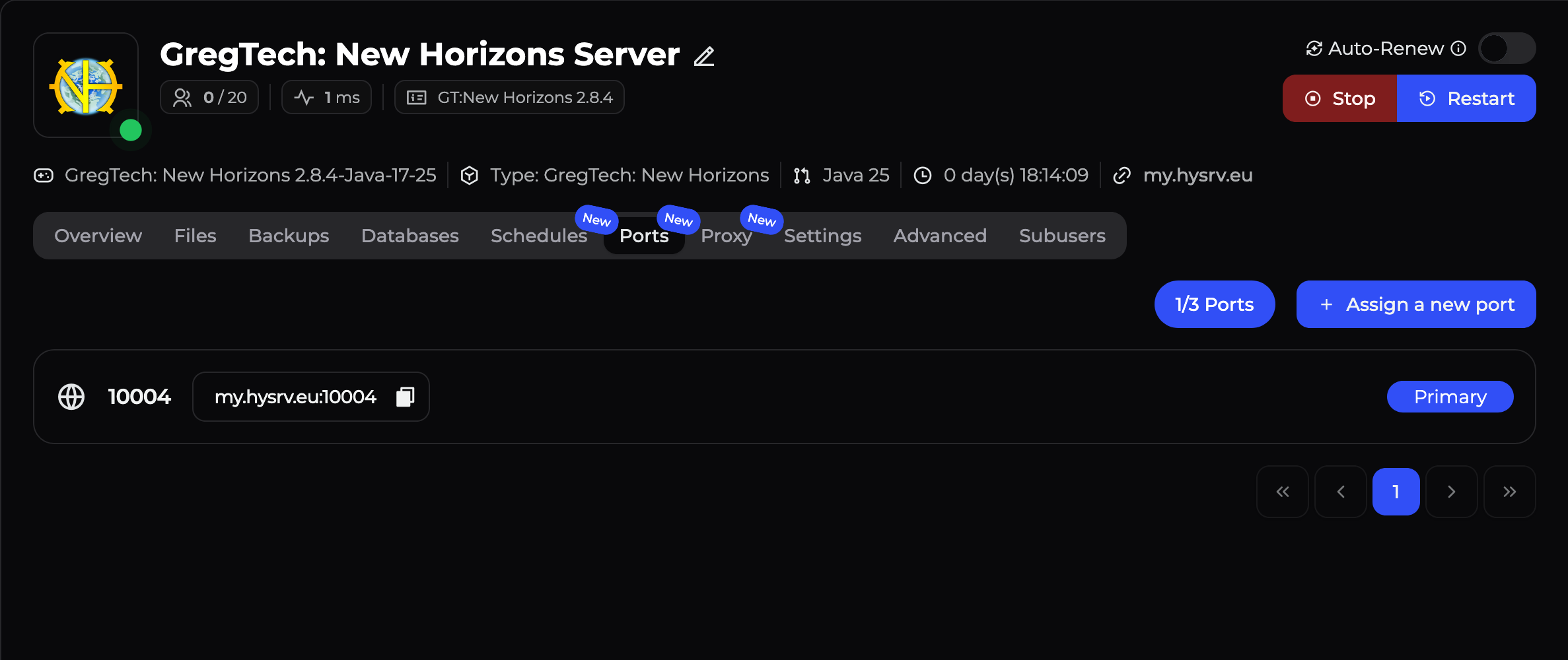This screenshot has width=1568, height=660.
Task: Click Assign a new port
Action: click(x=1415, y=304)
